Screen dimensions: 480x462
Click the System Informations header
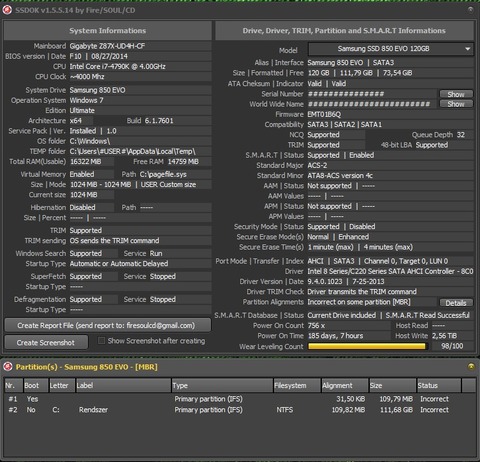click(107, 31)
